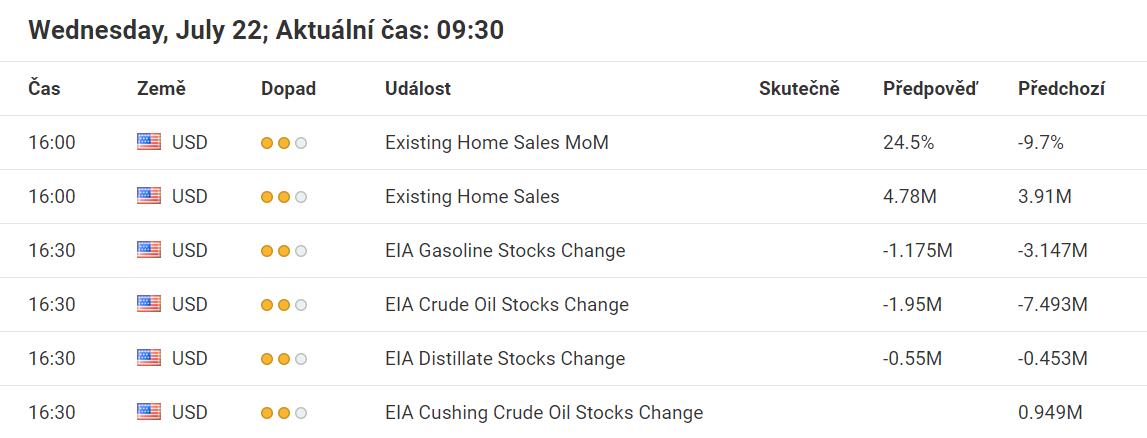The height and width of the screenshot is (438, 1147).
Task: Click the Událost column header
Action: point(418,88)
